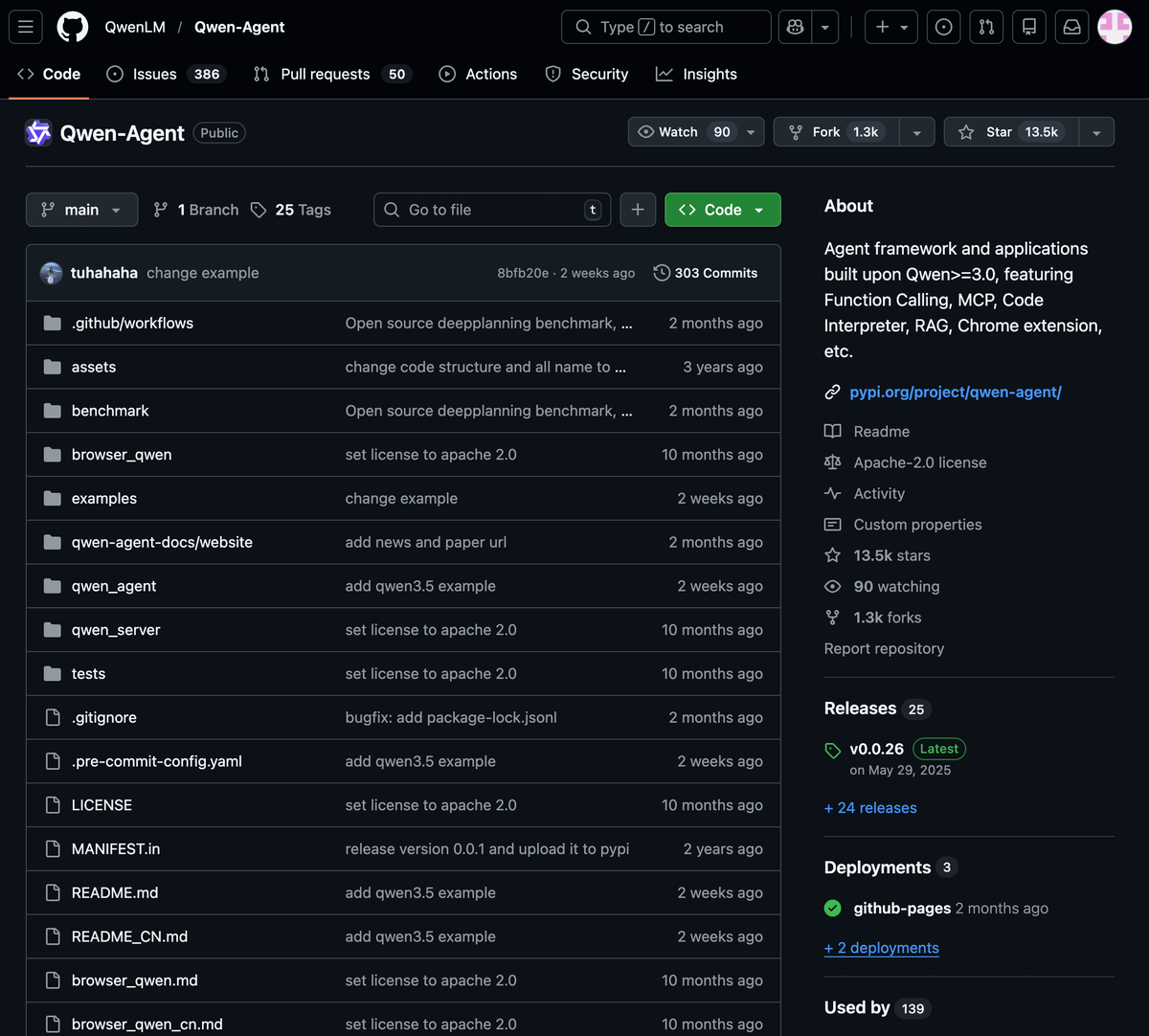Open the pypi.org/project/qwen-agent link

point(956,392)
